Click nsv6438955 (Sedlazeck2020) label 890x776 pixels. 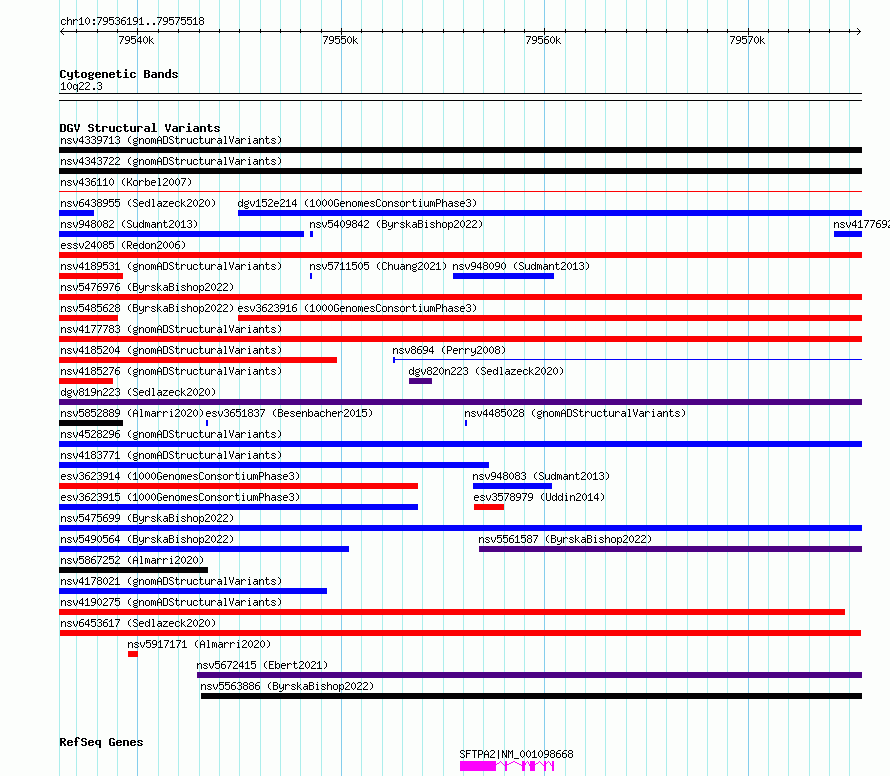pyautogui.click(x=138, y=203)
